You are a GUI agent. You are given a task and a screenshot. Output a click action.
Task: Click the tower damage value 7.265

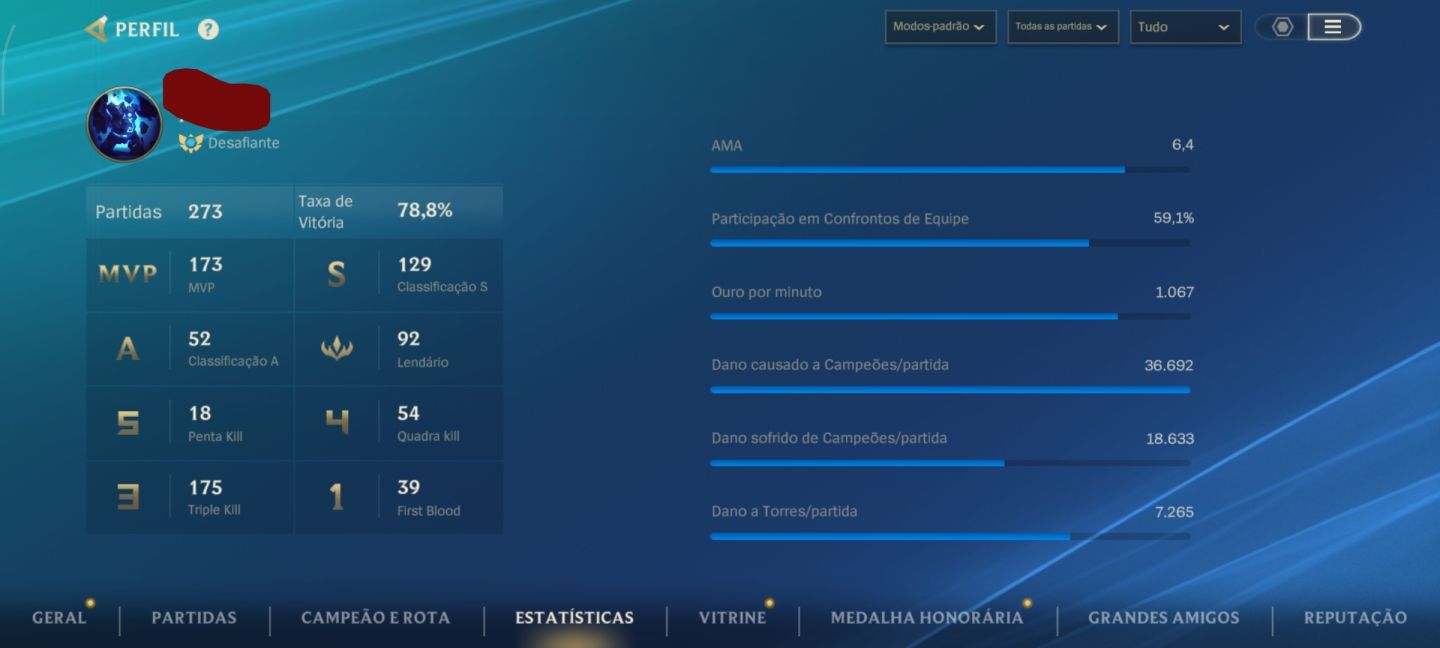coord(1174,512)
